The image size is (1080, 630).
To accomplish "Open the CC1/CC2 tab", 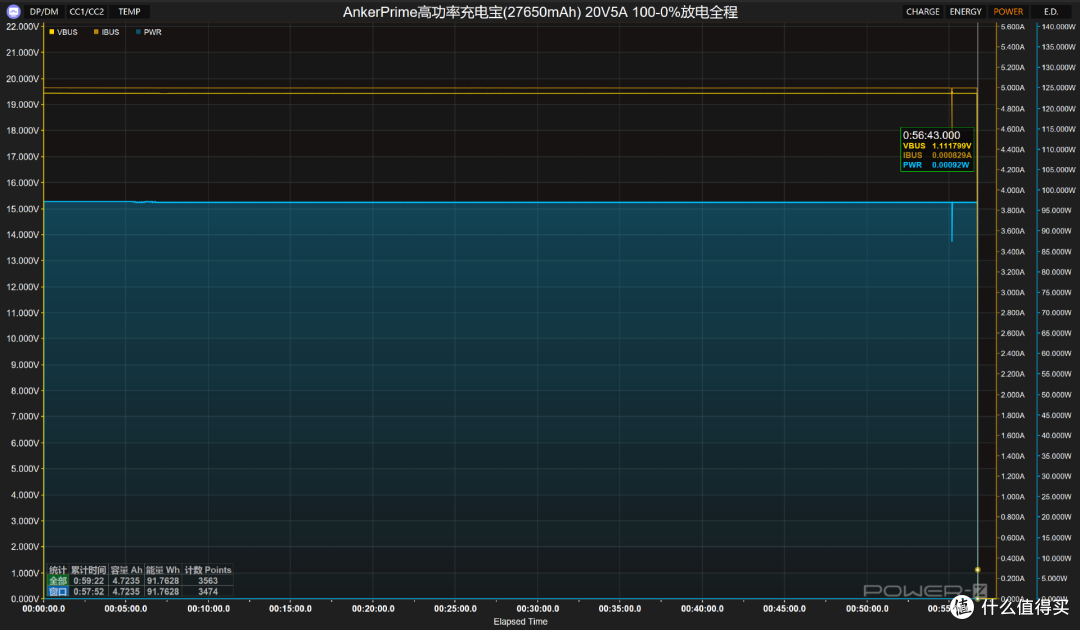I will [87, 12].
